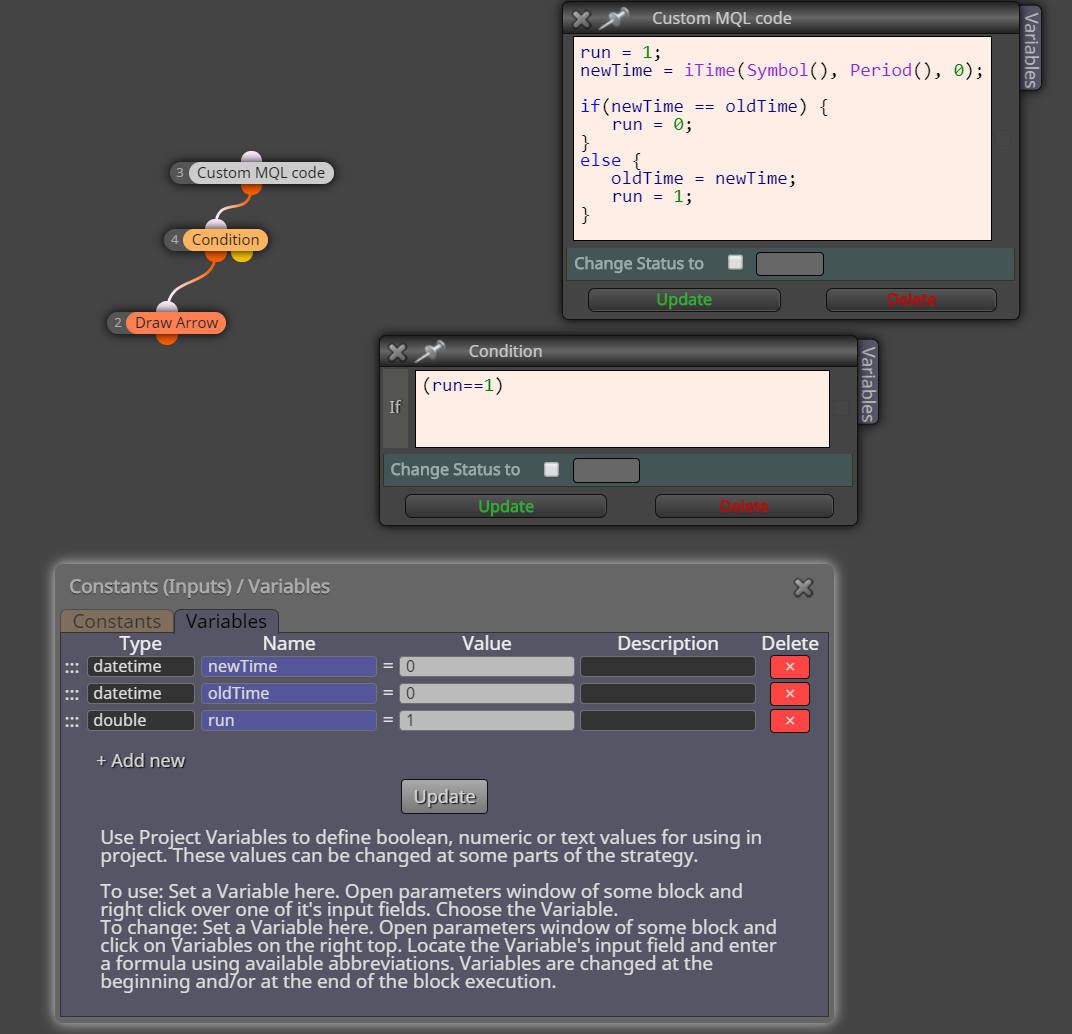Switch to the Constants tab
The width and height of the screenshot is (1072, 1034).
(x=117, y=621)
